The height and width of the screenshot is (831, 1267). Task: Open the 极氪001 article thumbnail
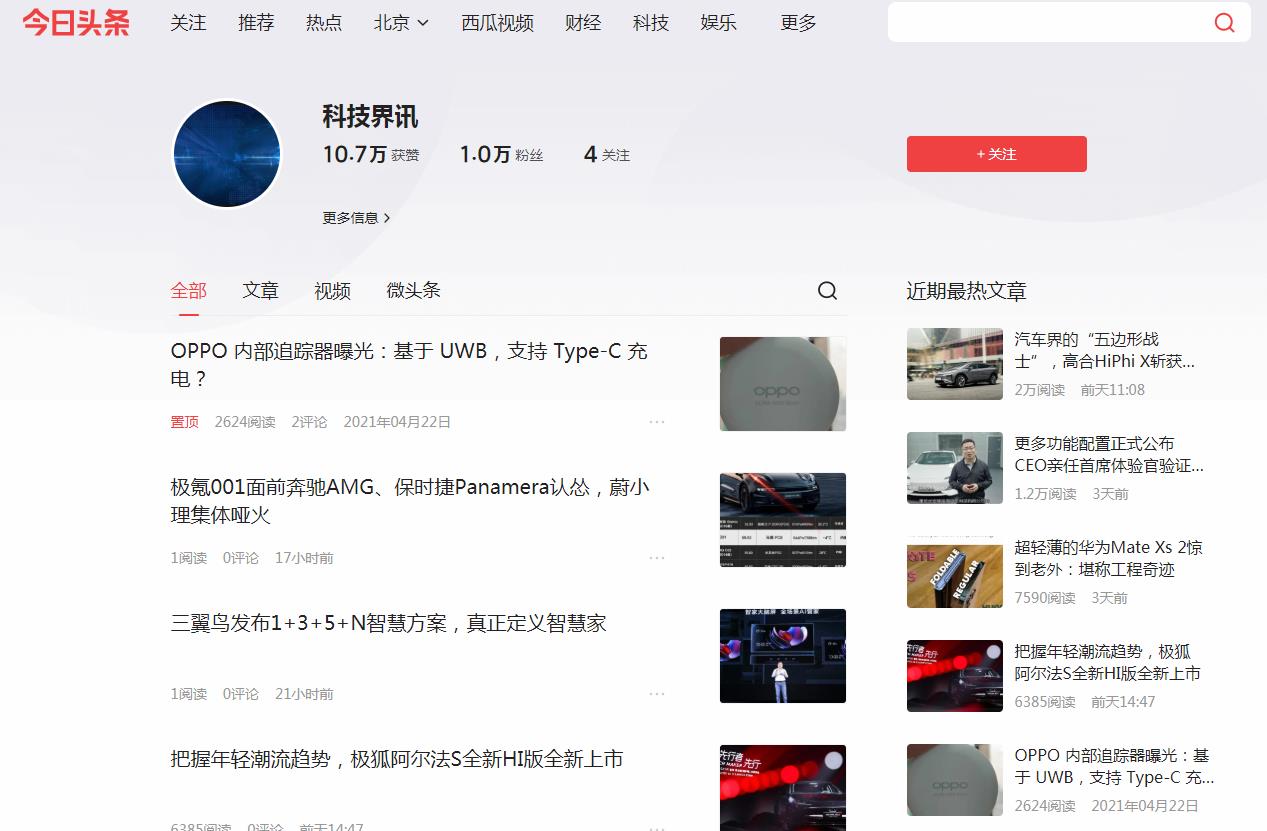783,520
